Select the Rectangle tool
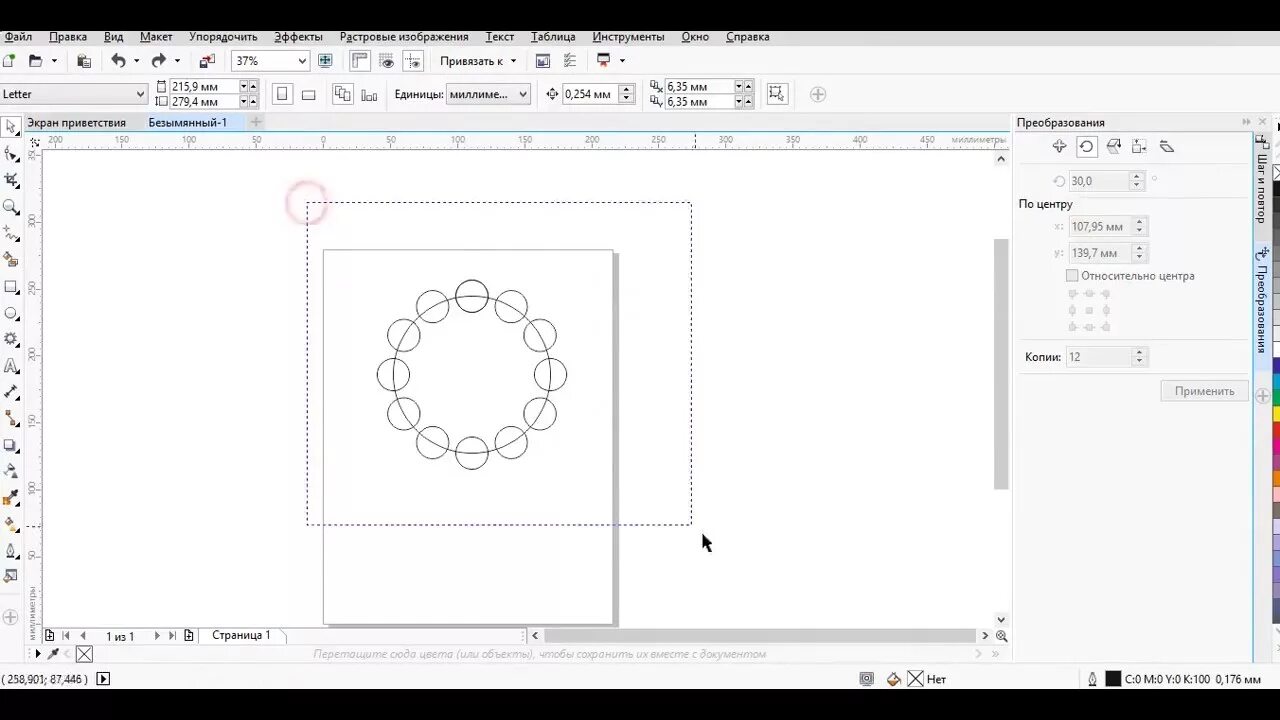 pos(11,287)
